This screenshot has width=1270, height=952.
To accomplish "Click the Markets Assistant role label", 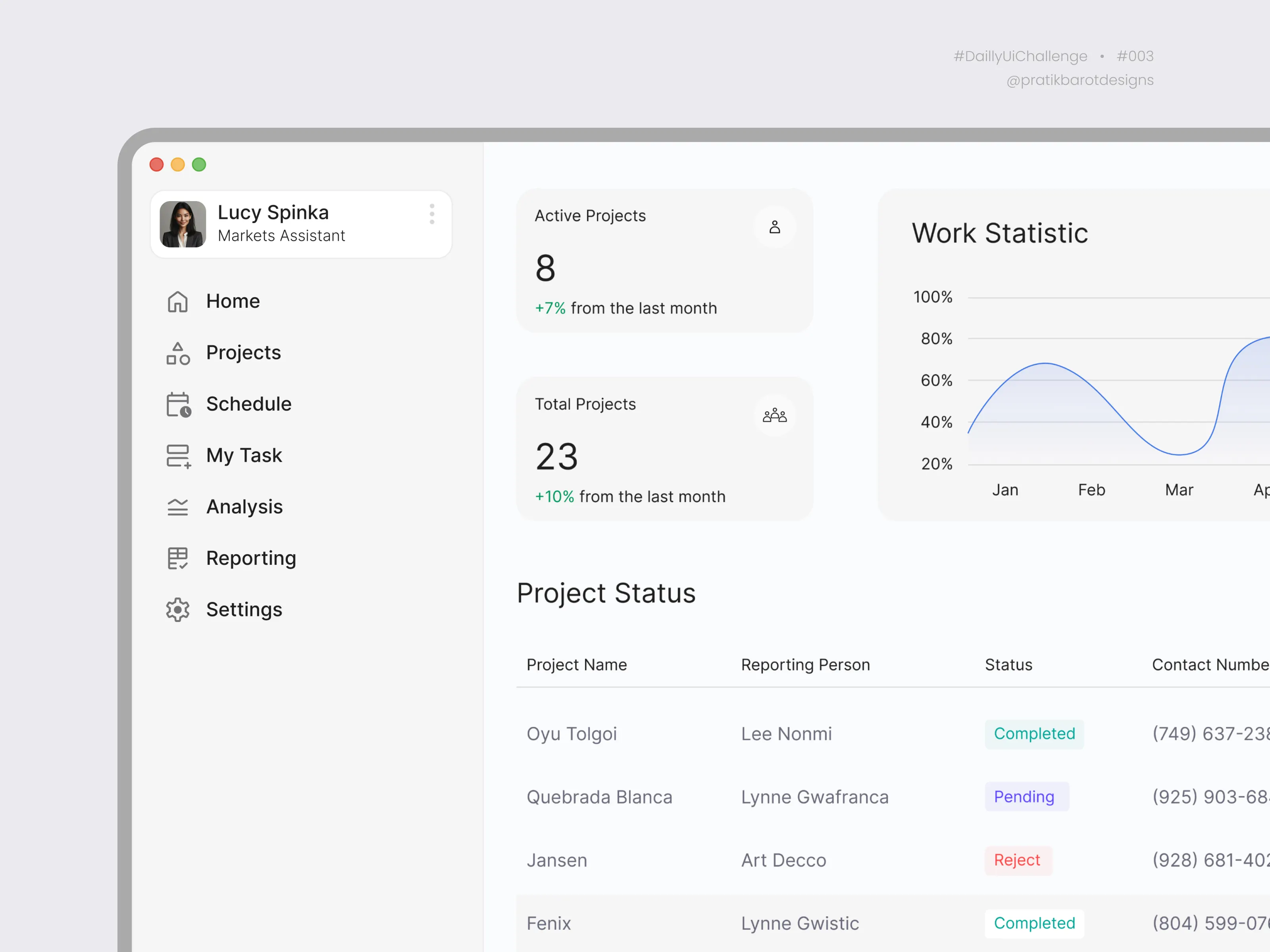I will [281, 236].
